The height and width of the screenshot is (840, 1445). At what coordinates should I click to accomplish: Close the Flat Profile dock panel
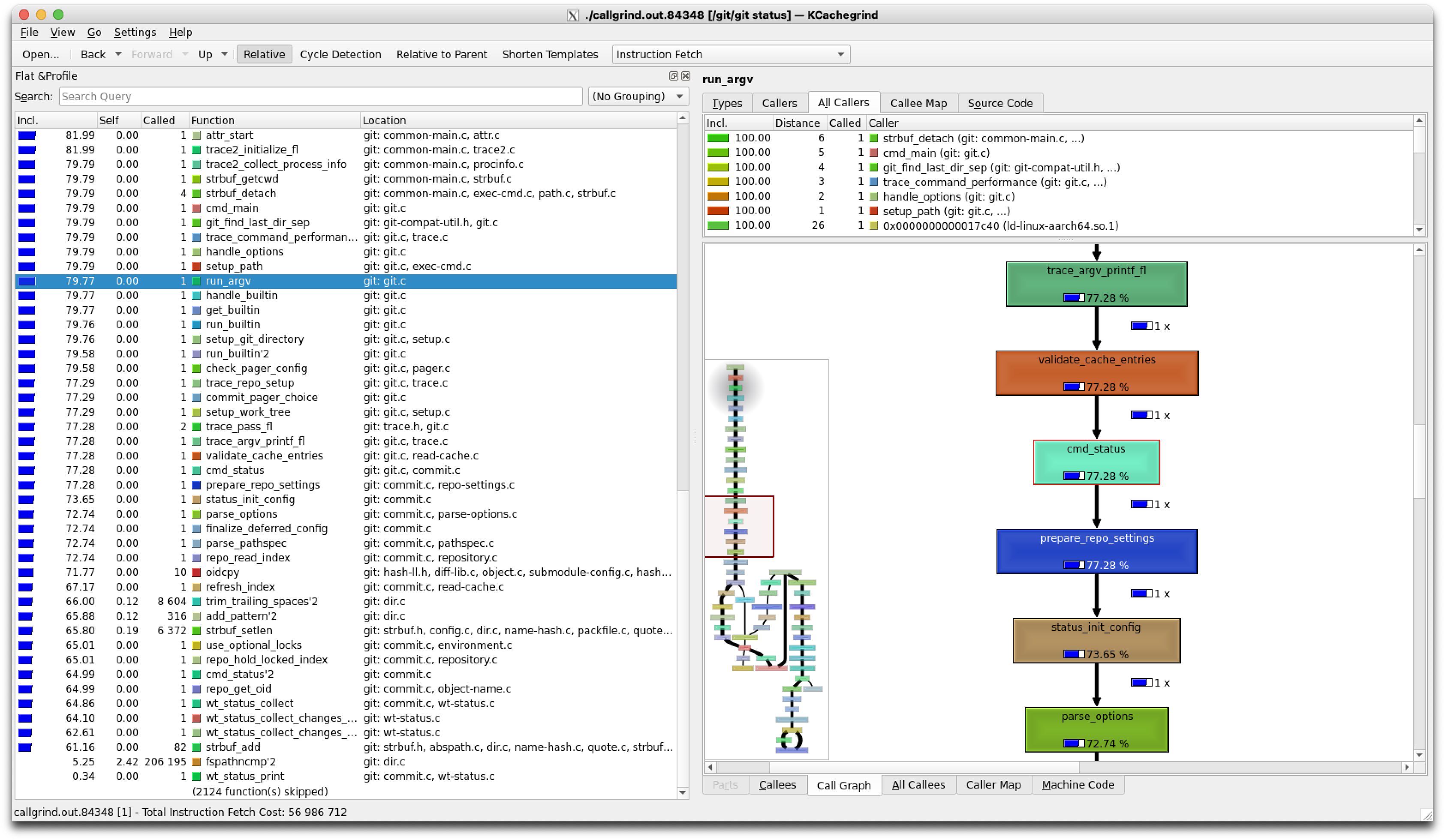click(x=685, y=75)
